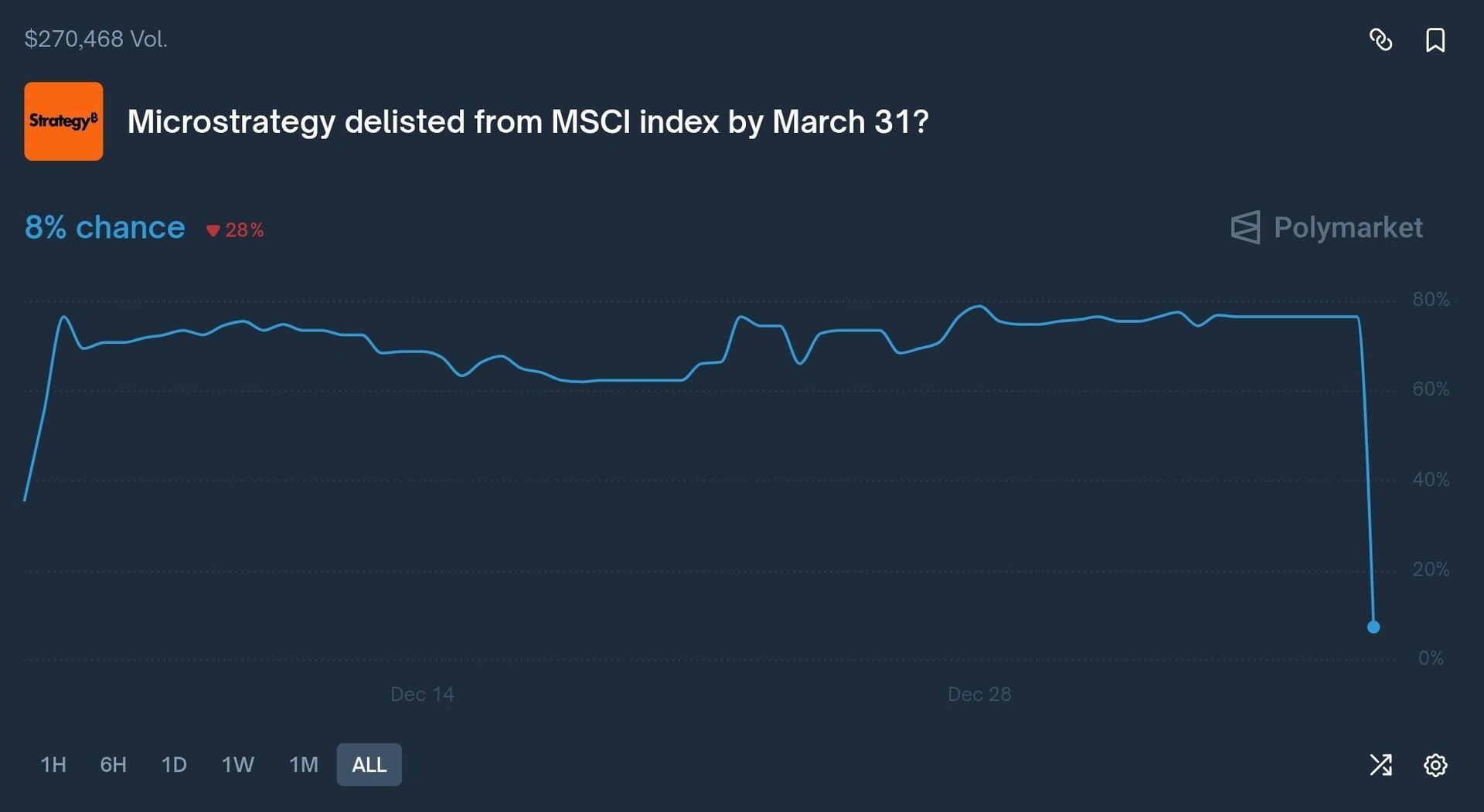Click the blue endpoint dot on chart
The height and width of the screenshot is (812, 1484).
point(1373,627)
